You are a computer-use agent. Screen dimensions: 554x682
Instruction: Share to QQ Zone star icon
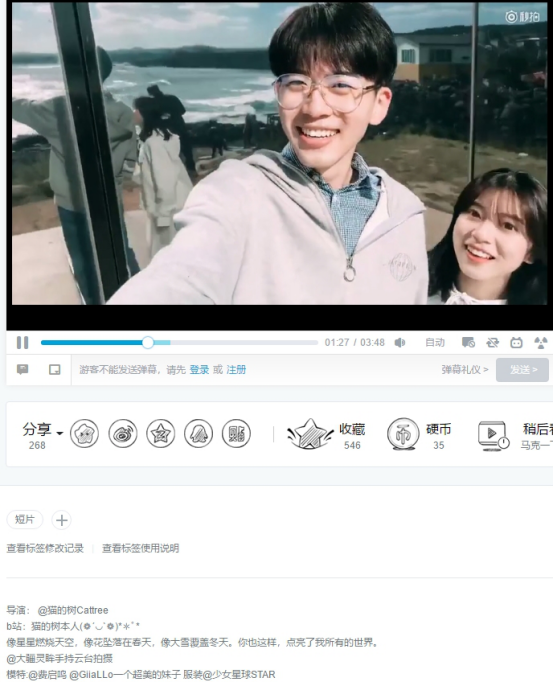click(84, 433)
